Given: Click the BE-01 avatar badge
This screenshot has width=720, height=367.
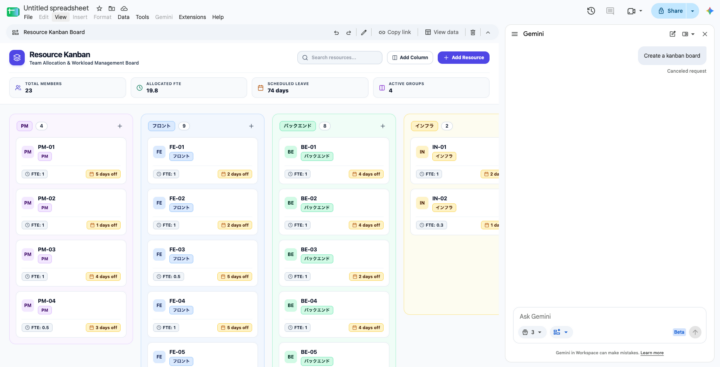Looking at the screenshot, I should coord(290,152).
